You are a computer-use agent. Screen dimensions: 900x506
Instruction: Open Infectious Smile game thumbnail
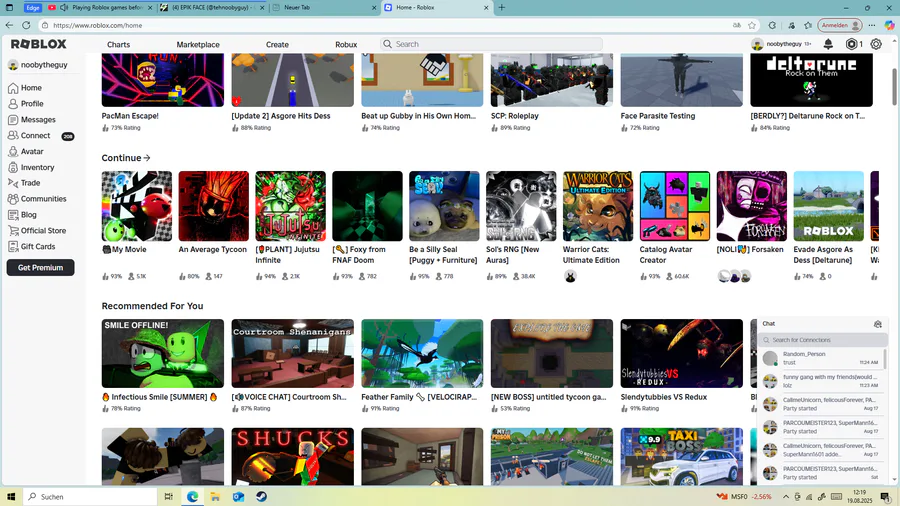(x=162, y=353)
